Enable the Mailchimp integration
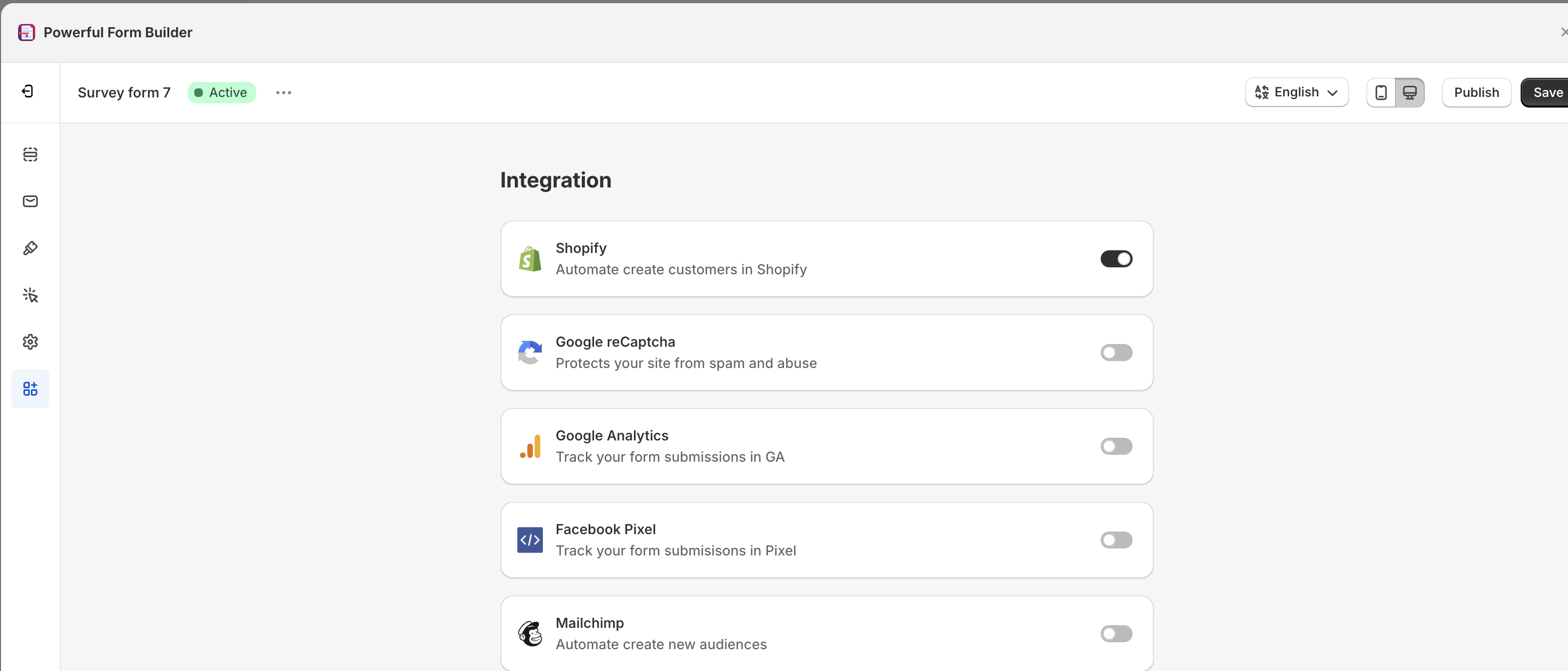This screenshot has width=1568, height=671. pos(1116,634)
